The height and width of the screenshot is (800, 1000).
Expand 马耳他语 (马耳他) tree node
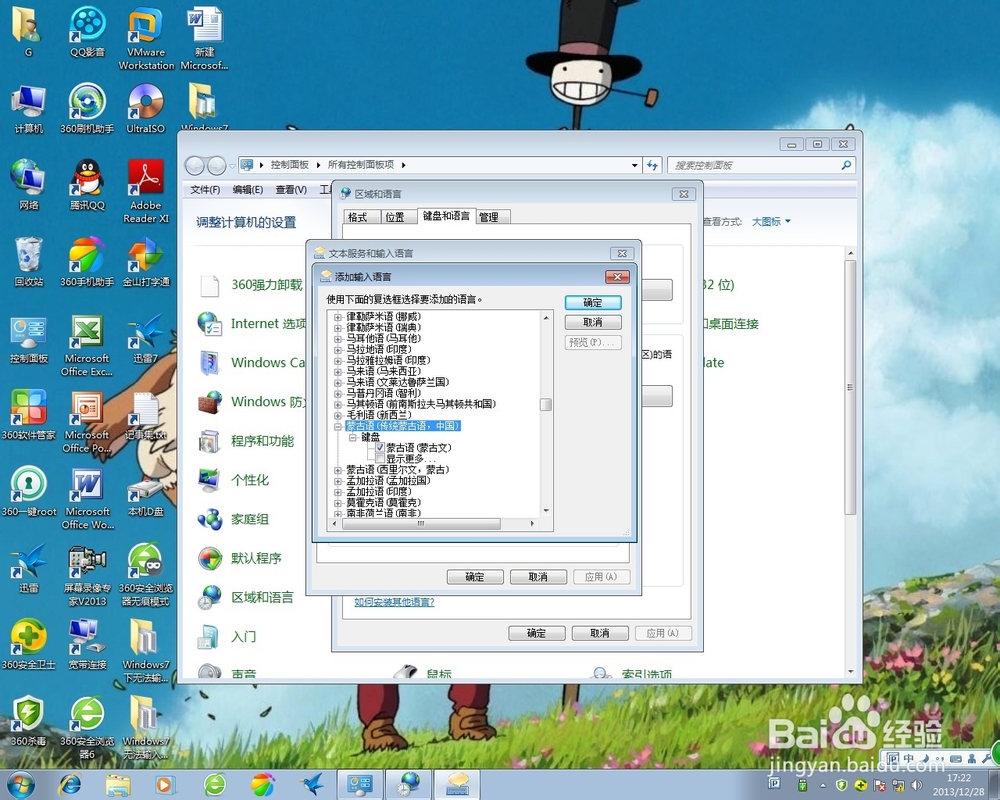tap(338, 339)
